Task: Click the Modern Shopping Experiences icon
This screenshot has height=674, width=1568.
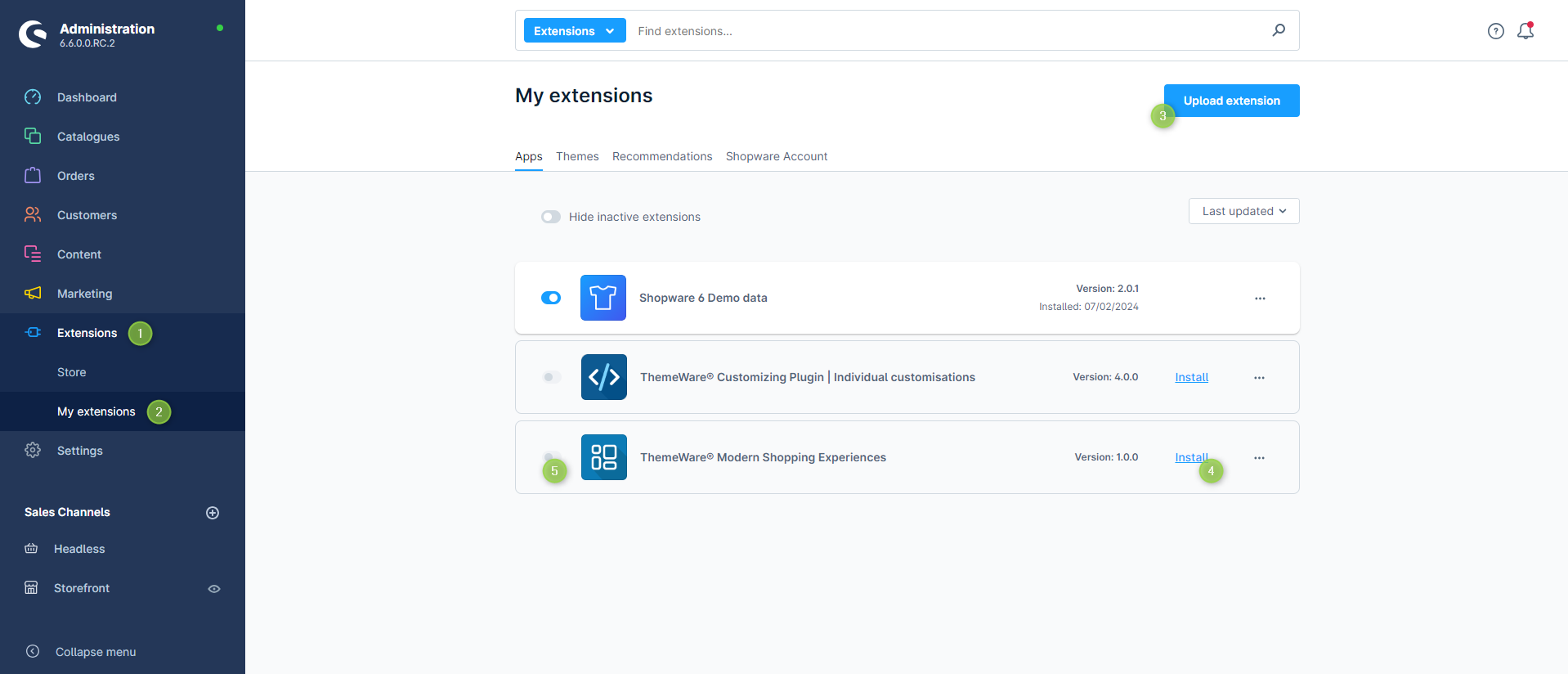Action: tap(604, 457)
